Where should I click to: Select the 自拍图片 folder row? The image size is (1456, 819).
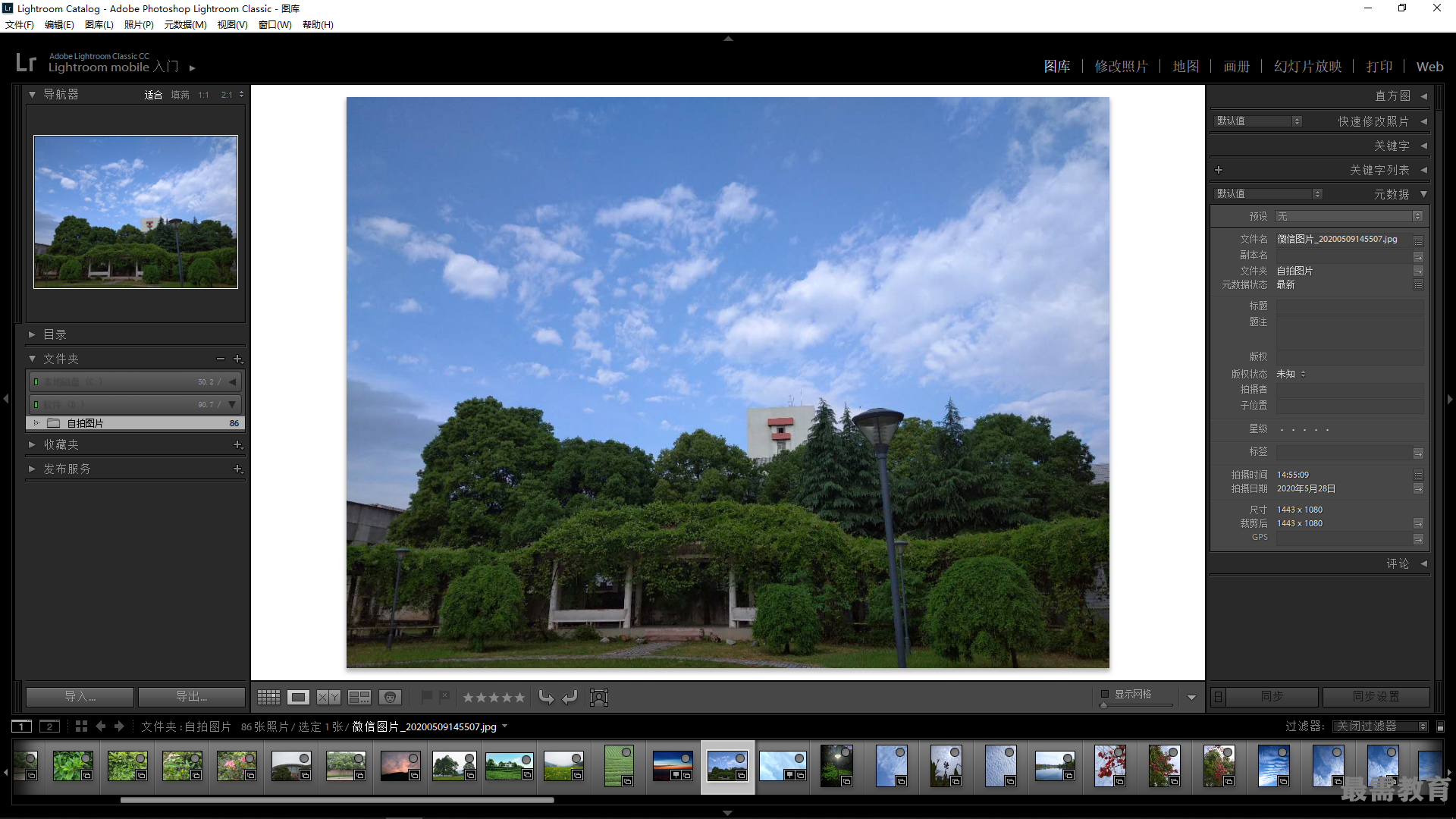click(136, 423)
